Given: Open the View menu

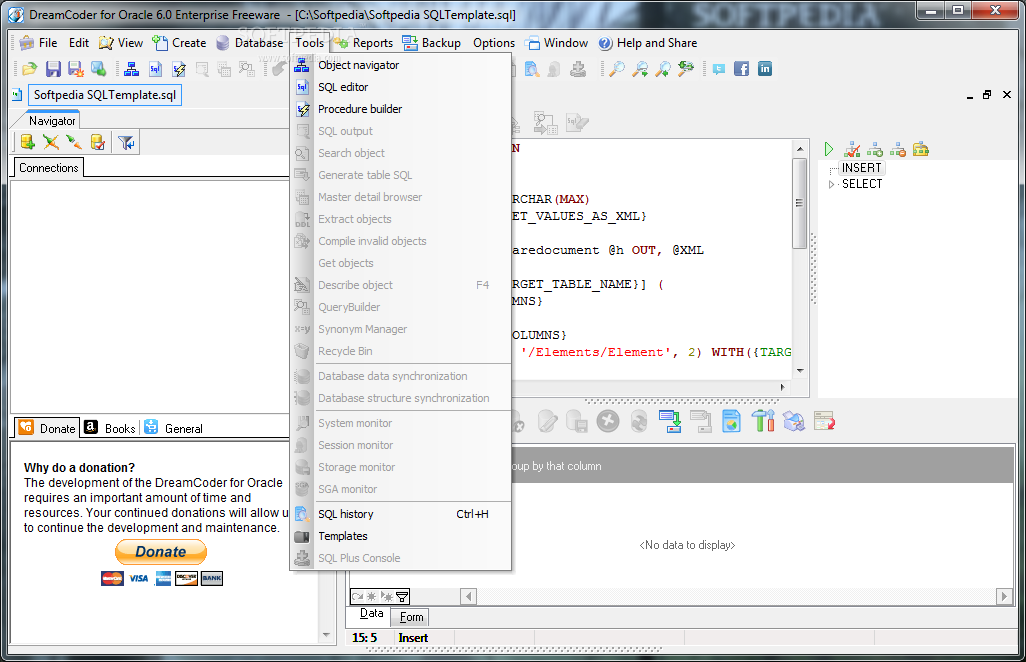Looking at the screenshot, I should click(x=120, y=43).
